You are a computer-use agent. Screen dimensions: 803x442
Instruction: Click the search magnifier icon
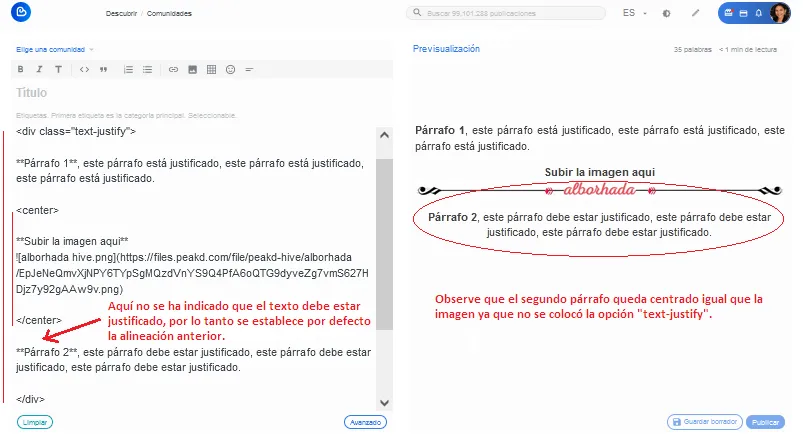coord(417,12)
